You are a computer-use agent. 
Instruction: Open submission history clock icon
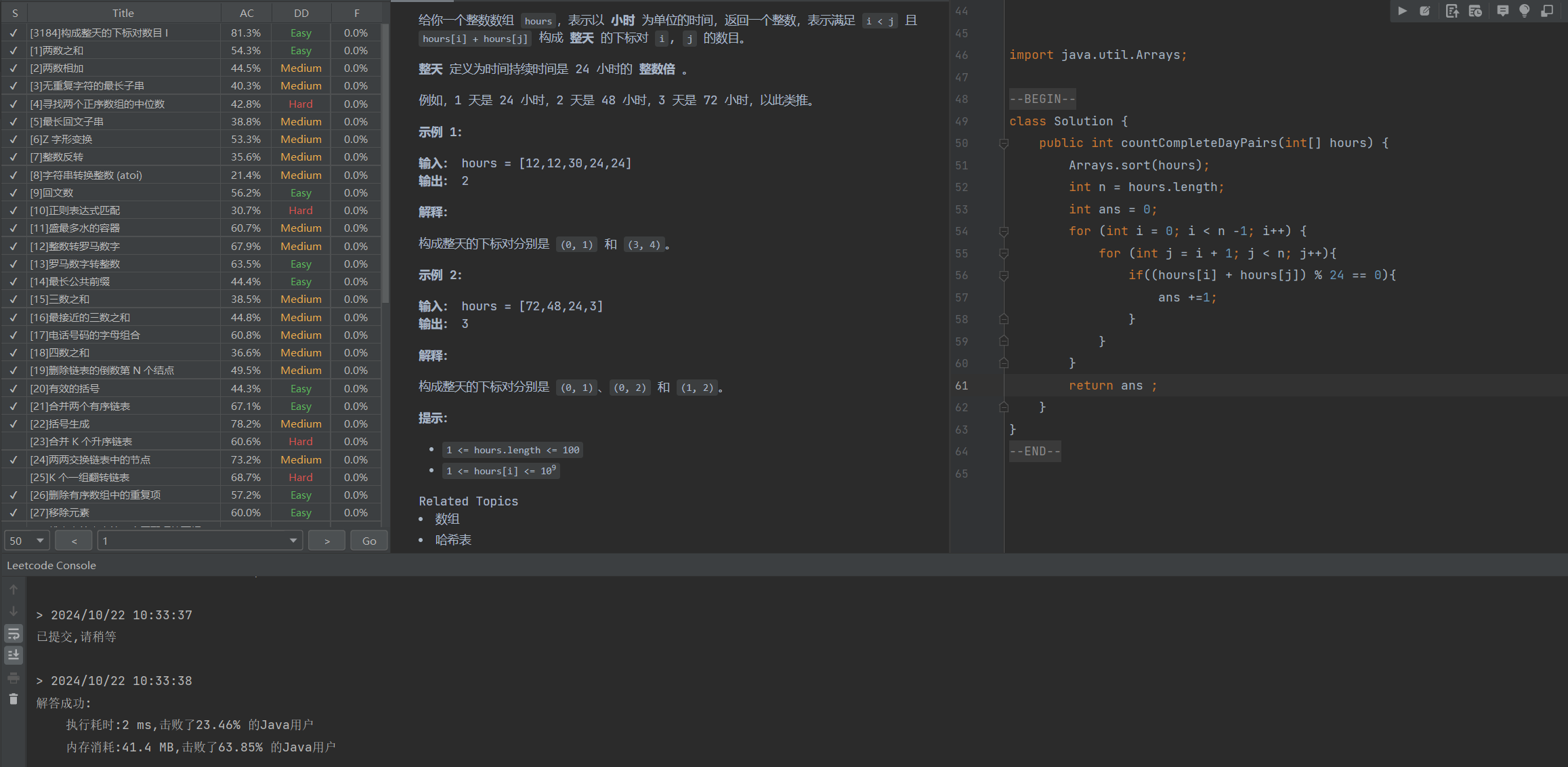coord(1475,11)
